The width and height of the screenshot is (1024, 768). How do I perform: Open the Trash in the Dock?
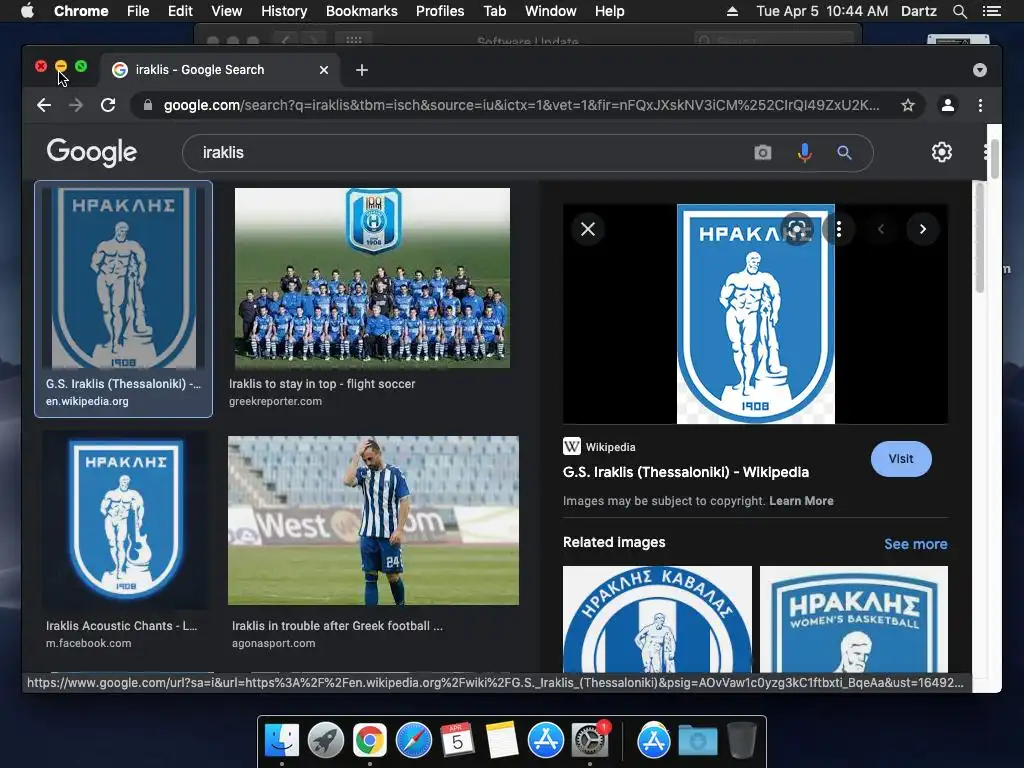(x=742, y=740)
